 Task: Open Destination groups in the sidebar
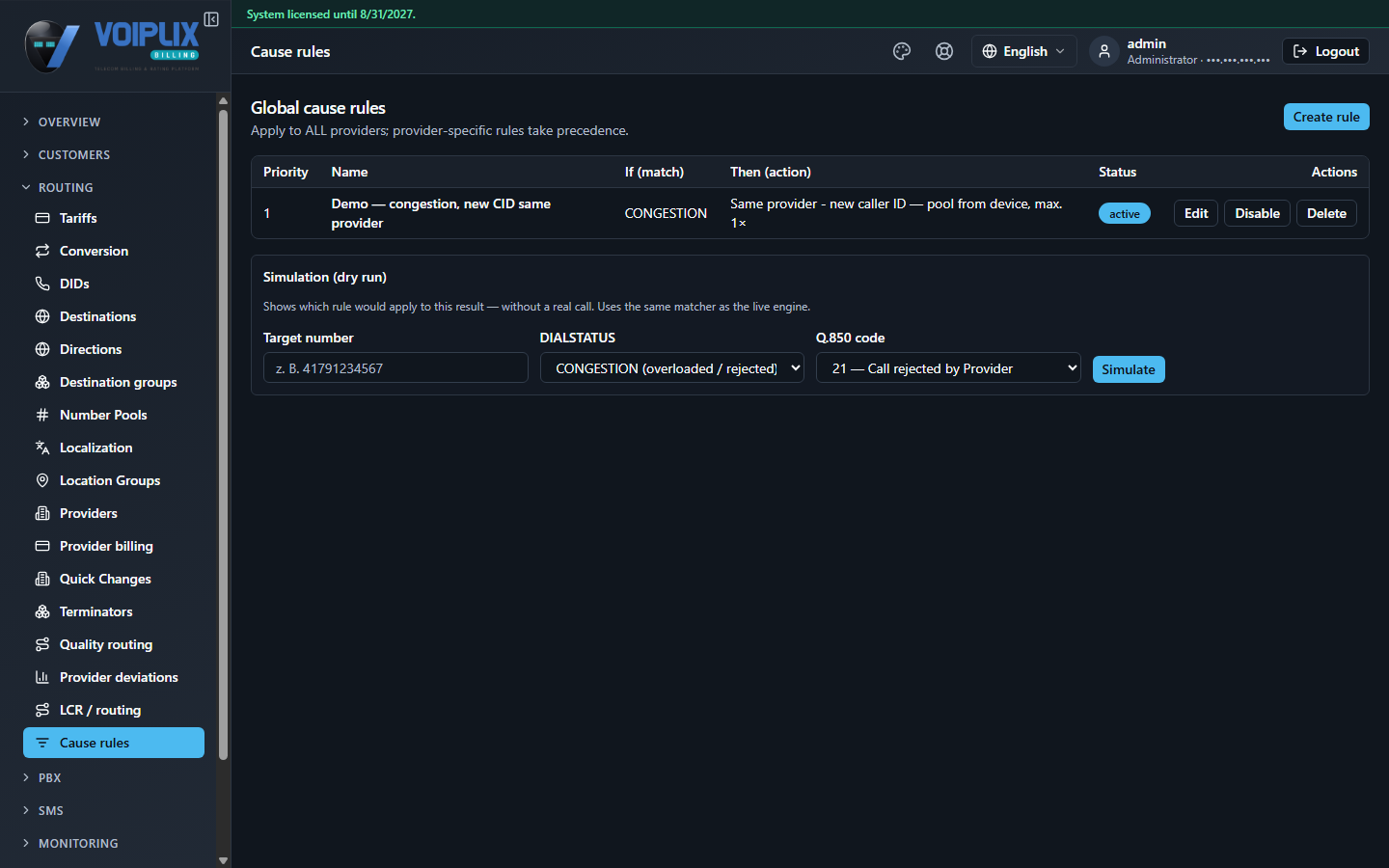click(x=114, y=382)
